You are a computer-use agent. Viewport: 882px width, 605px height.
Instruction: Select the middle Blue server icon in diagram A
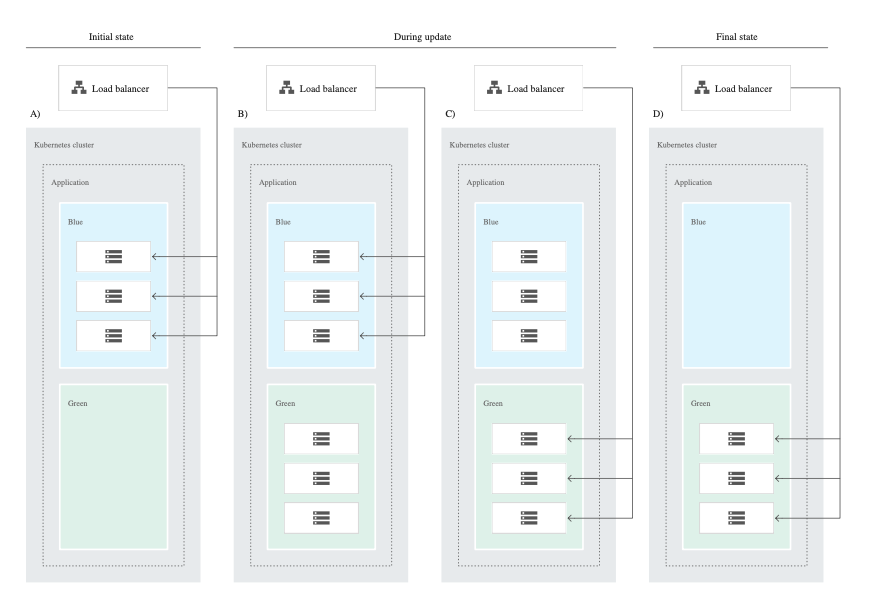coord(114,296)
